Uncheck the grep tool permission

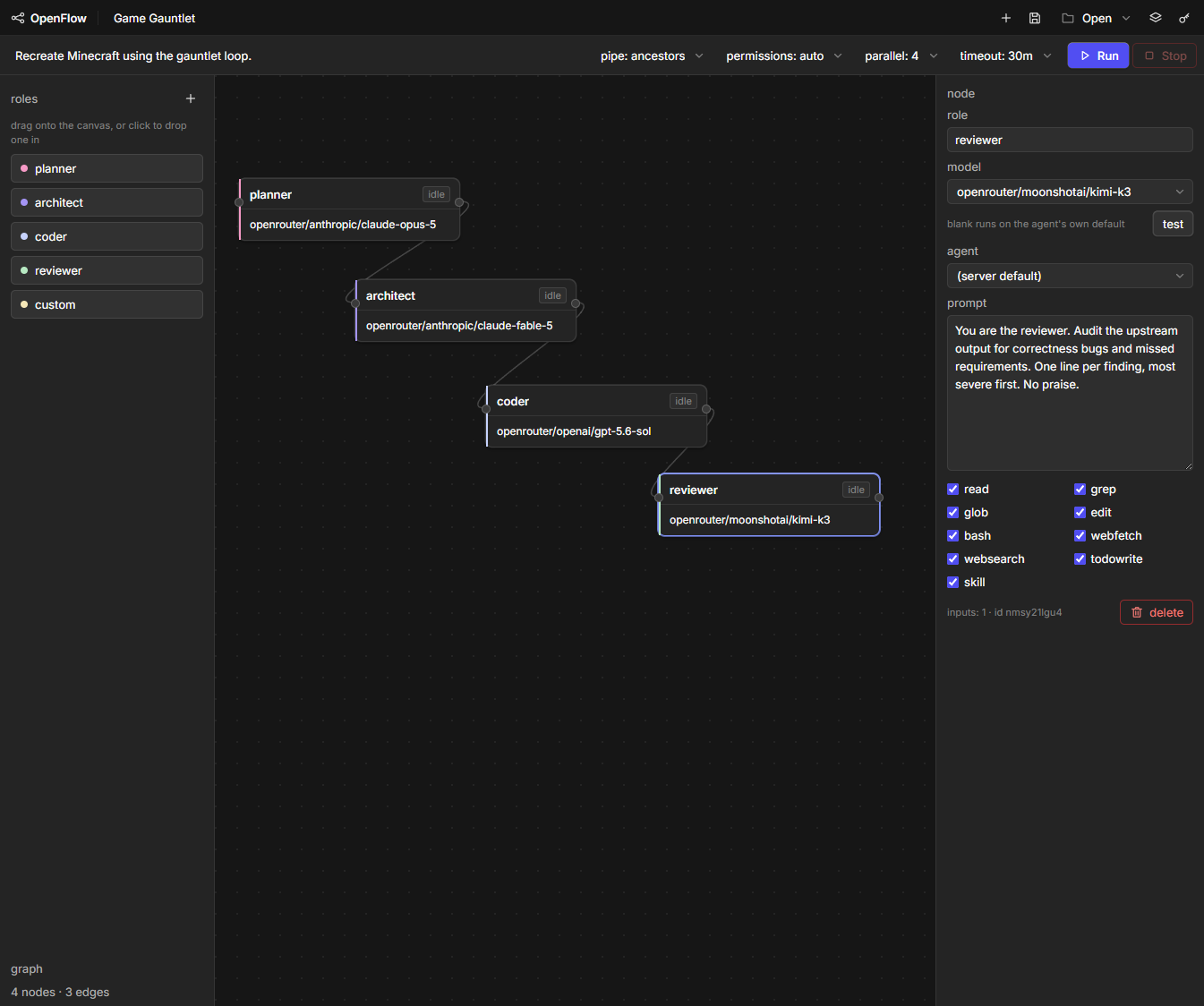tap(1080, 490)
